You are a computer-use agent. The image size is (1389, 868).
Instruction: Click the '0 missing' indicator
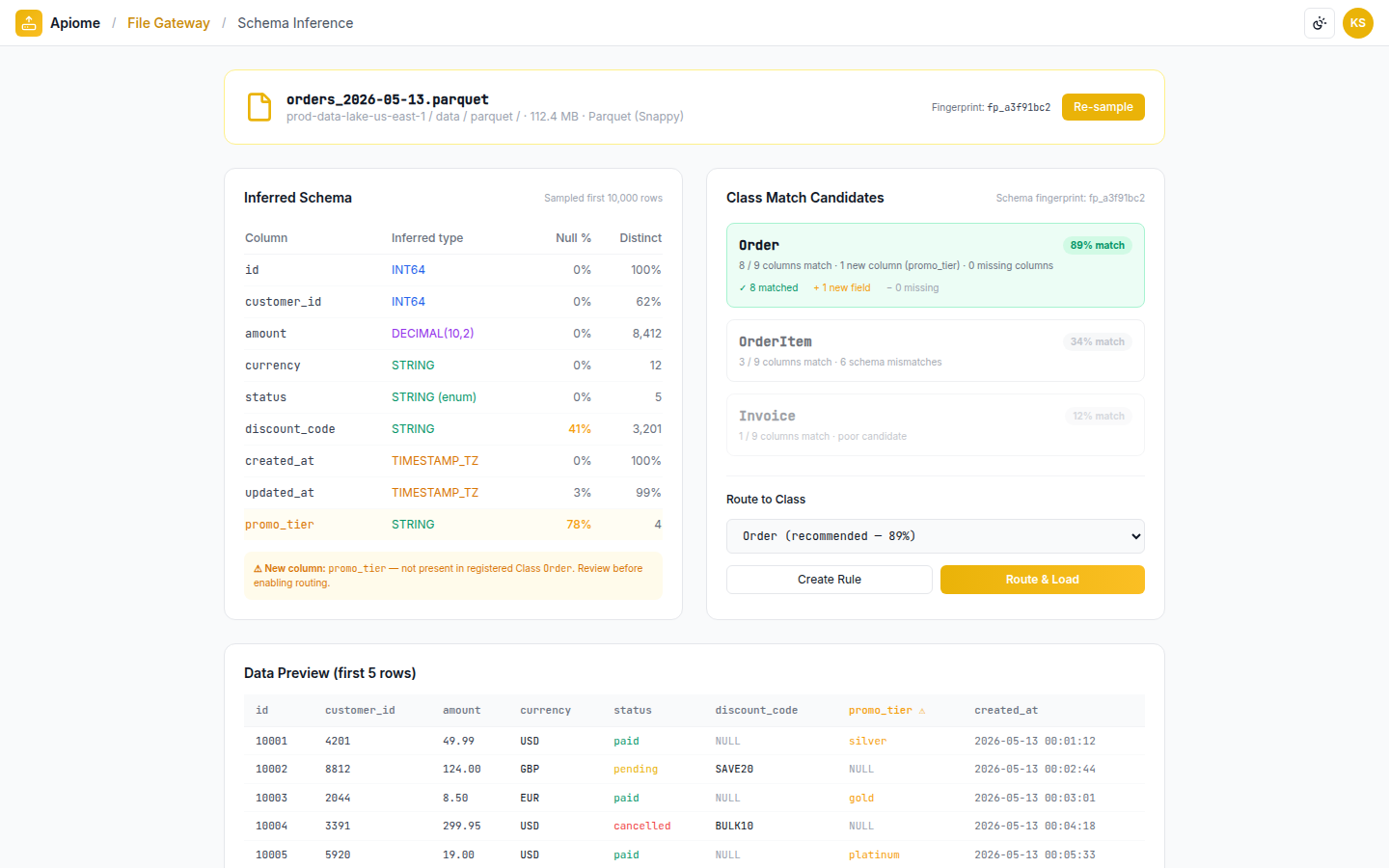tap(912, 287)
